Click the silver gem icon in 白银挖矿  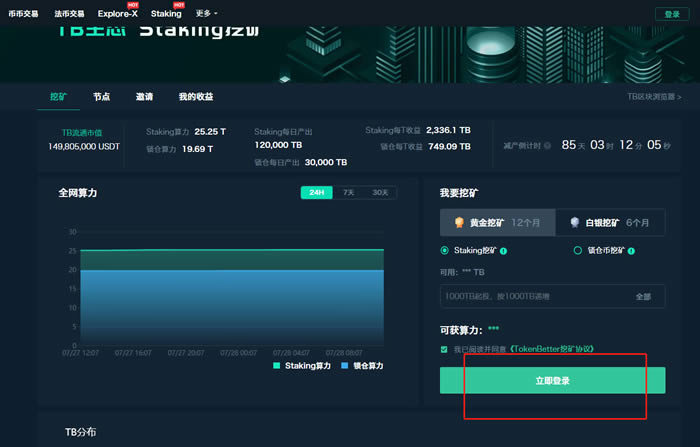(x=575, y=223)
